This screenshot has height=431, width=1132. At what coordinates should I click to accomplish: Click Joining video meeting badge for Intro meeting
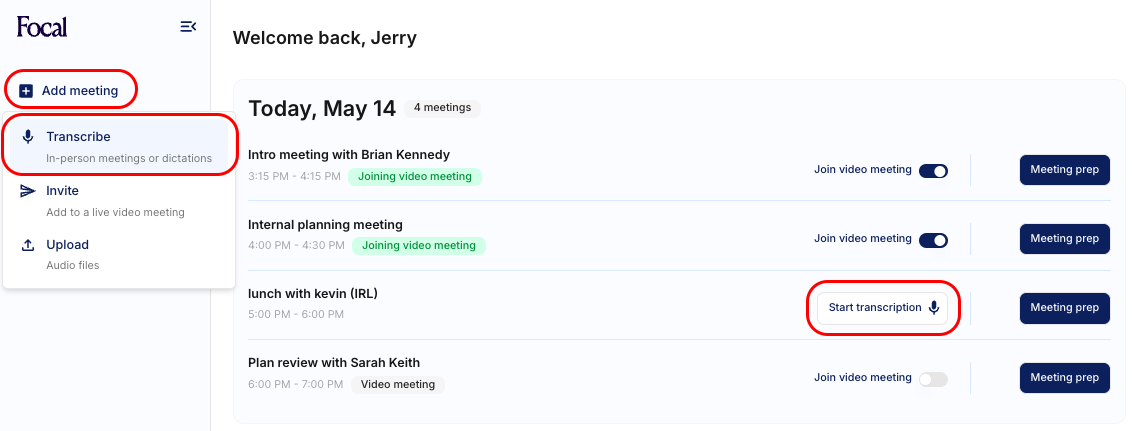415,177
